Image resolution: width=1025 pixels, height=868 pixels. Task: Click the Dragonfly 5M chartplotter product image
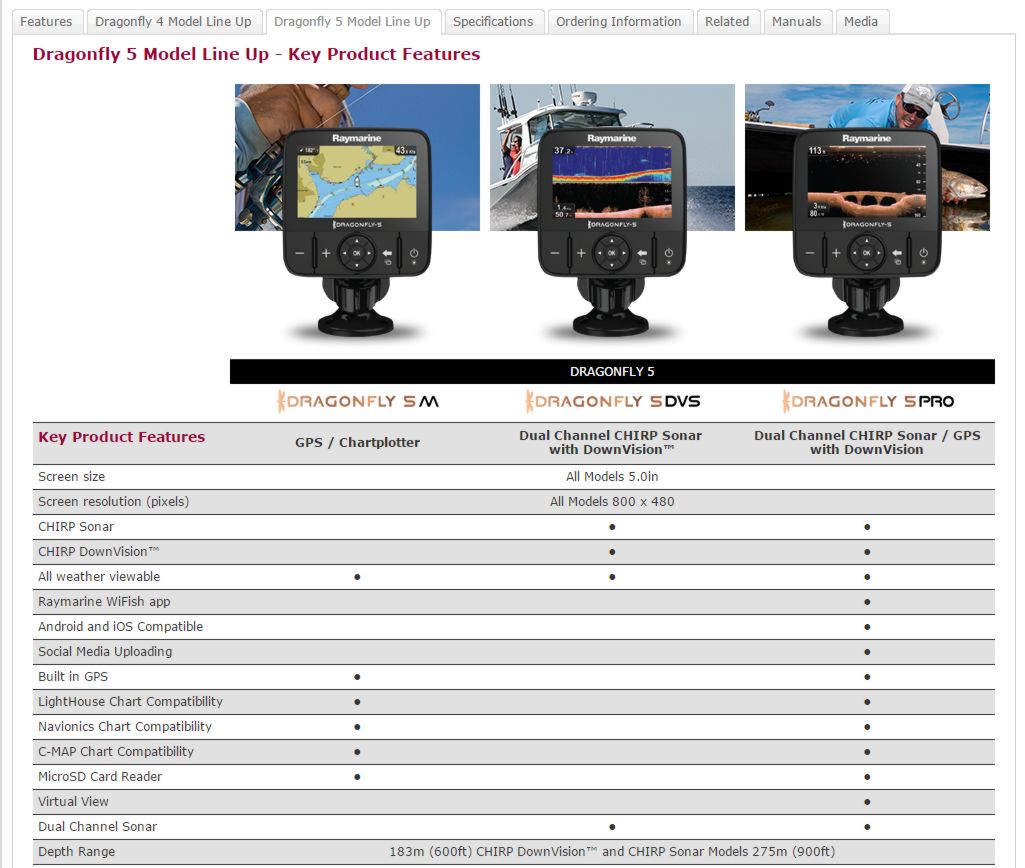[x=358, y=212]
